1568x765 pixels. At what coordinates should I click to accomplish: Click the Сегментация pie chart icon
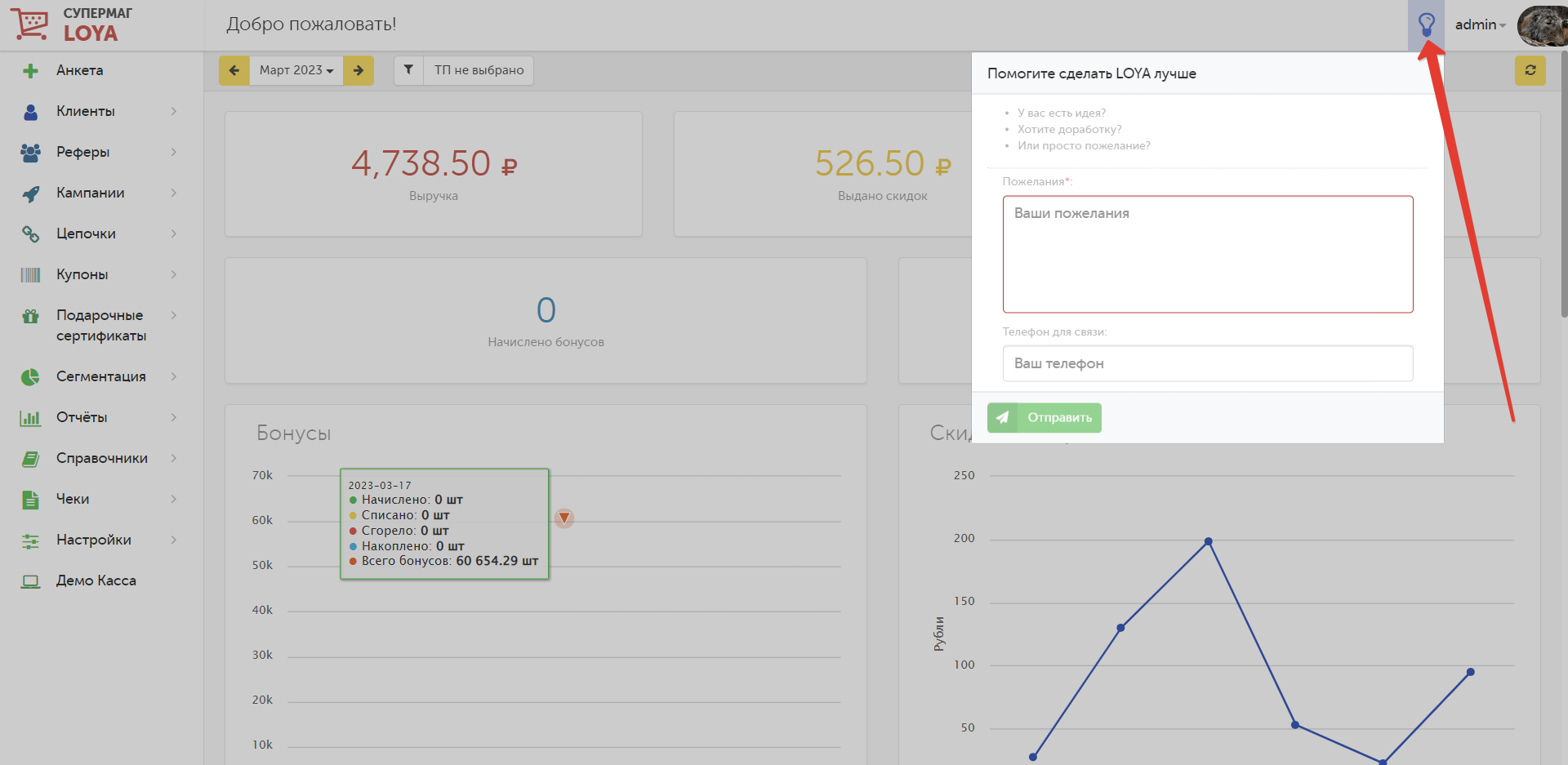coord(30,377)
